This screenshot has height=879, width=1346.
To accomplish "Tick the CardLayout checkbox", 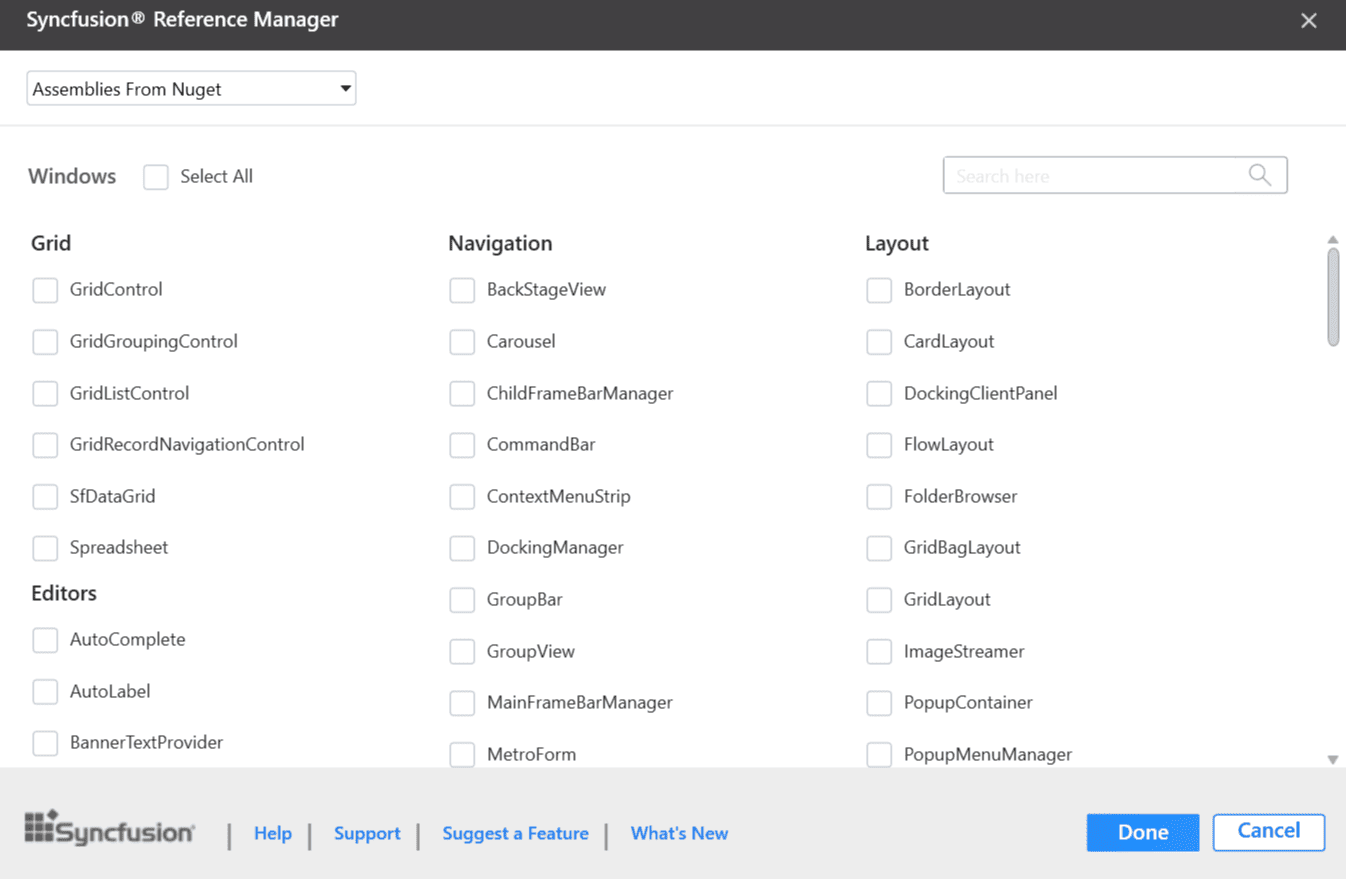I will (879, 342).
